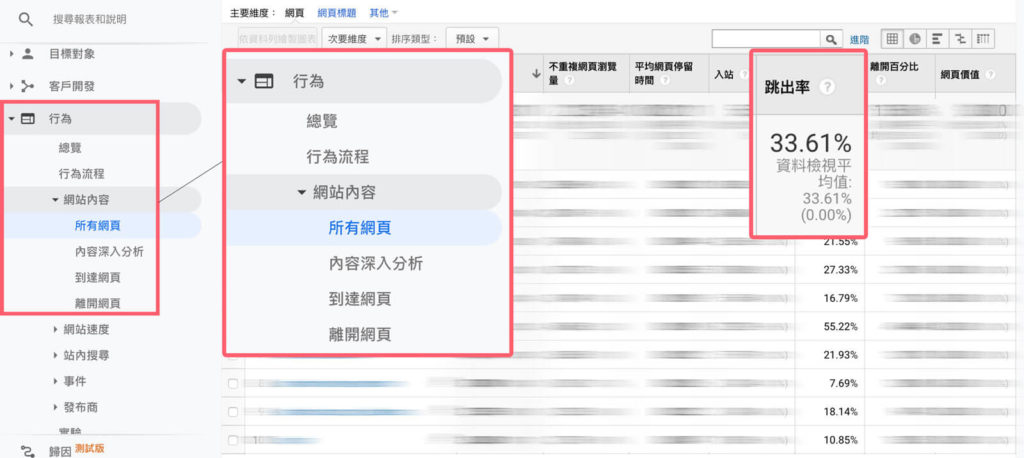Click the 歸因 attribution icon in sidebar

27,450
